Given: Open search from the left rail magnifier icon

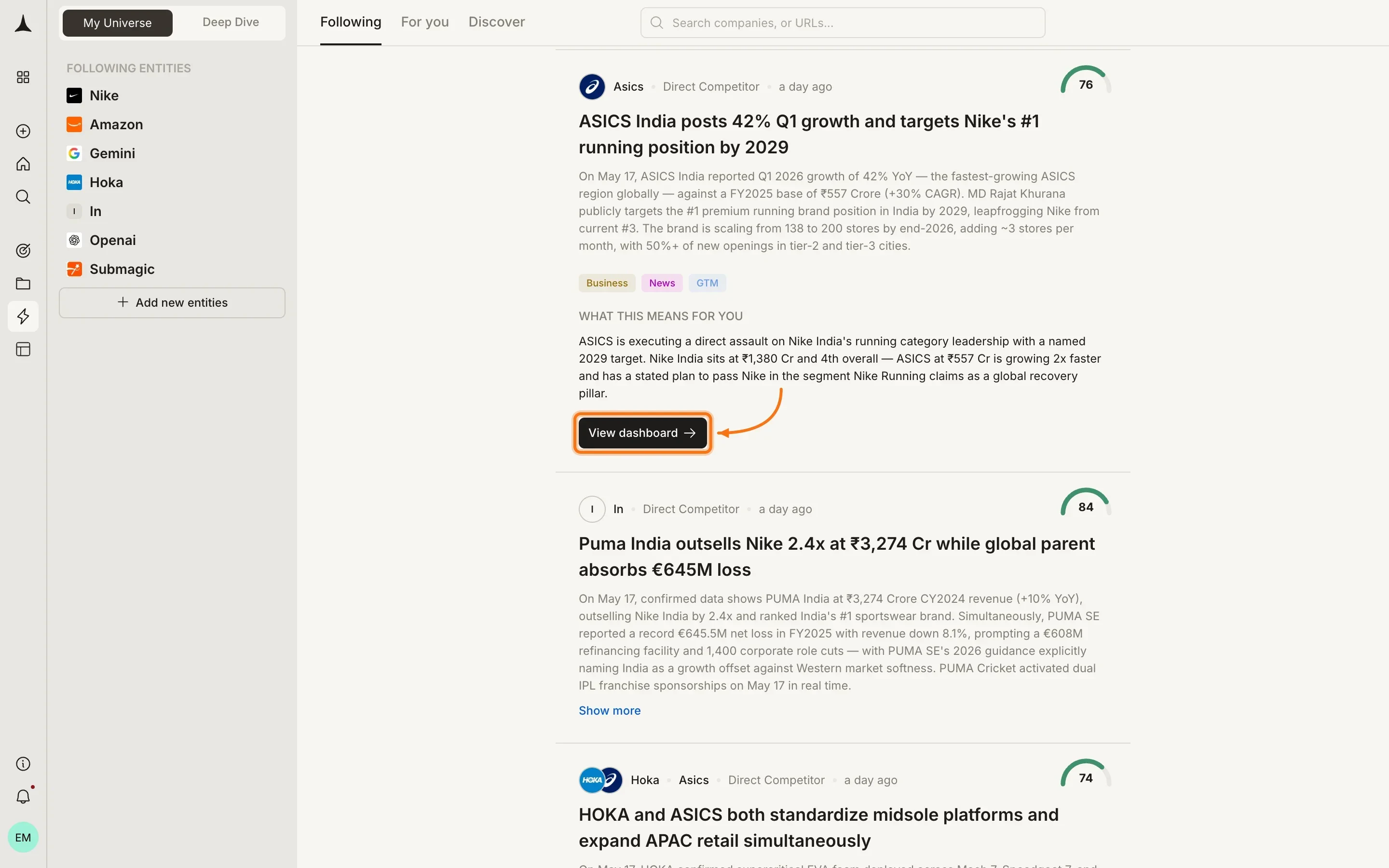Looking at the screenshot, I should 23,197.
